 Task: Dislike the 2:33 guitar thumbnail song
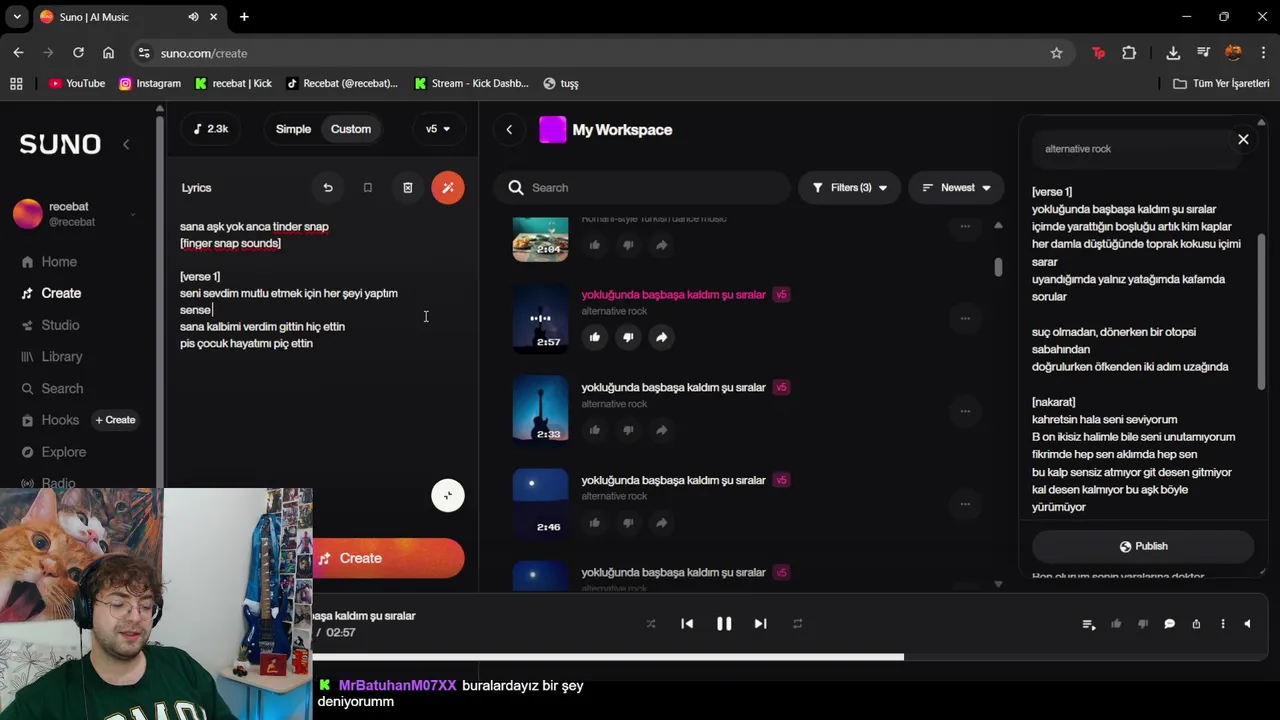point(628,430)
